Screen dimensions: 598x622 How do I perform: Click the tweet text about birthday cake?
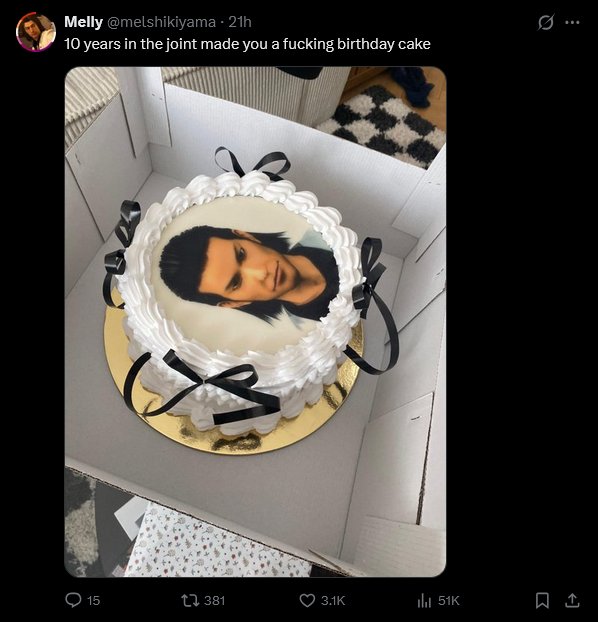(x=247, y=44)
